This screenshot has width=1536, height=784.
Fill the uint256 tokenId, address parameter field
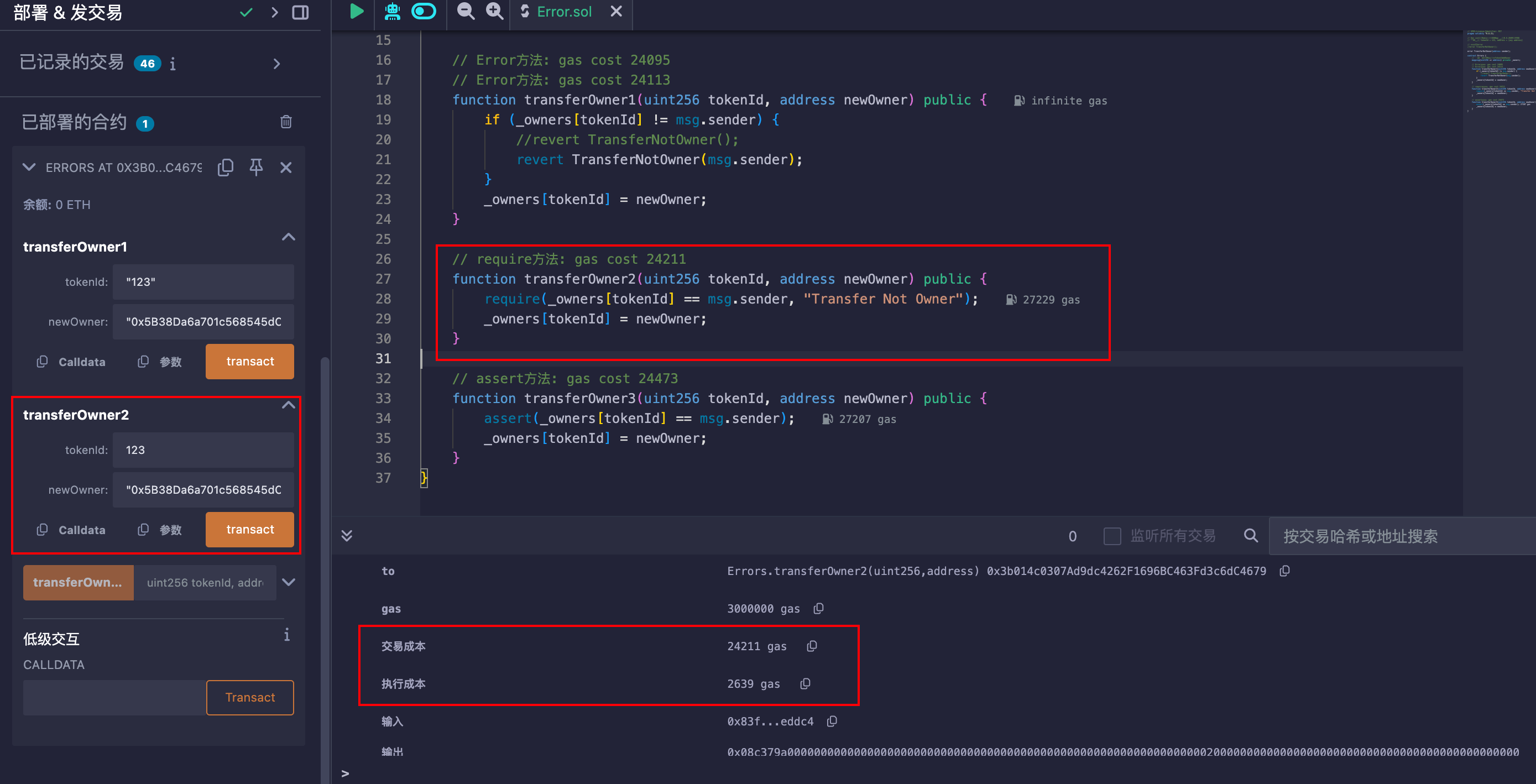coord(205,583)
